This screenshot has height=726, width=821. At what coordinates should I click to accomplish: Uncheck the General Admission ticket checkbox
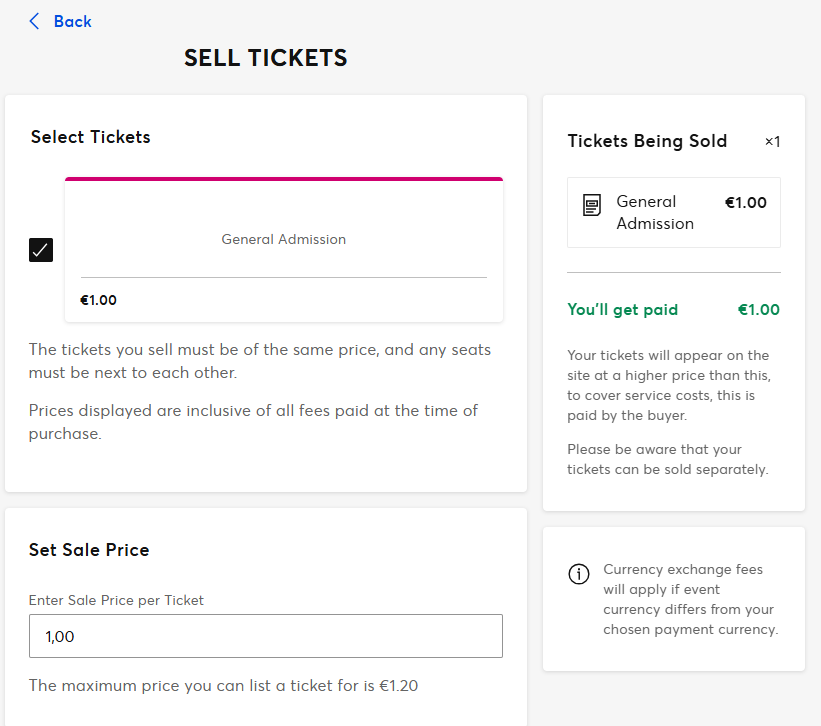coord(41,250)
